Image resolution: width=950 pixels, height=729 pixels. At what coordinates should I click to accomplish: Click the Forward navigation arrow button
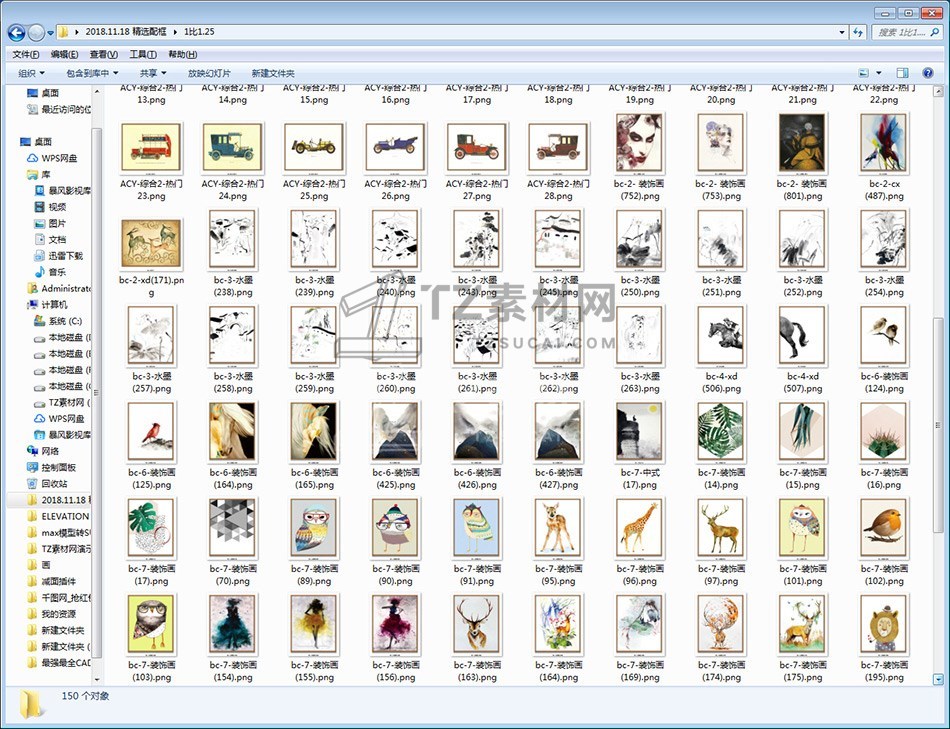tap(36, 32)
